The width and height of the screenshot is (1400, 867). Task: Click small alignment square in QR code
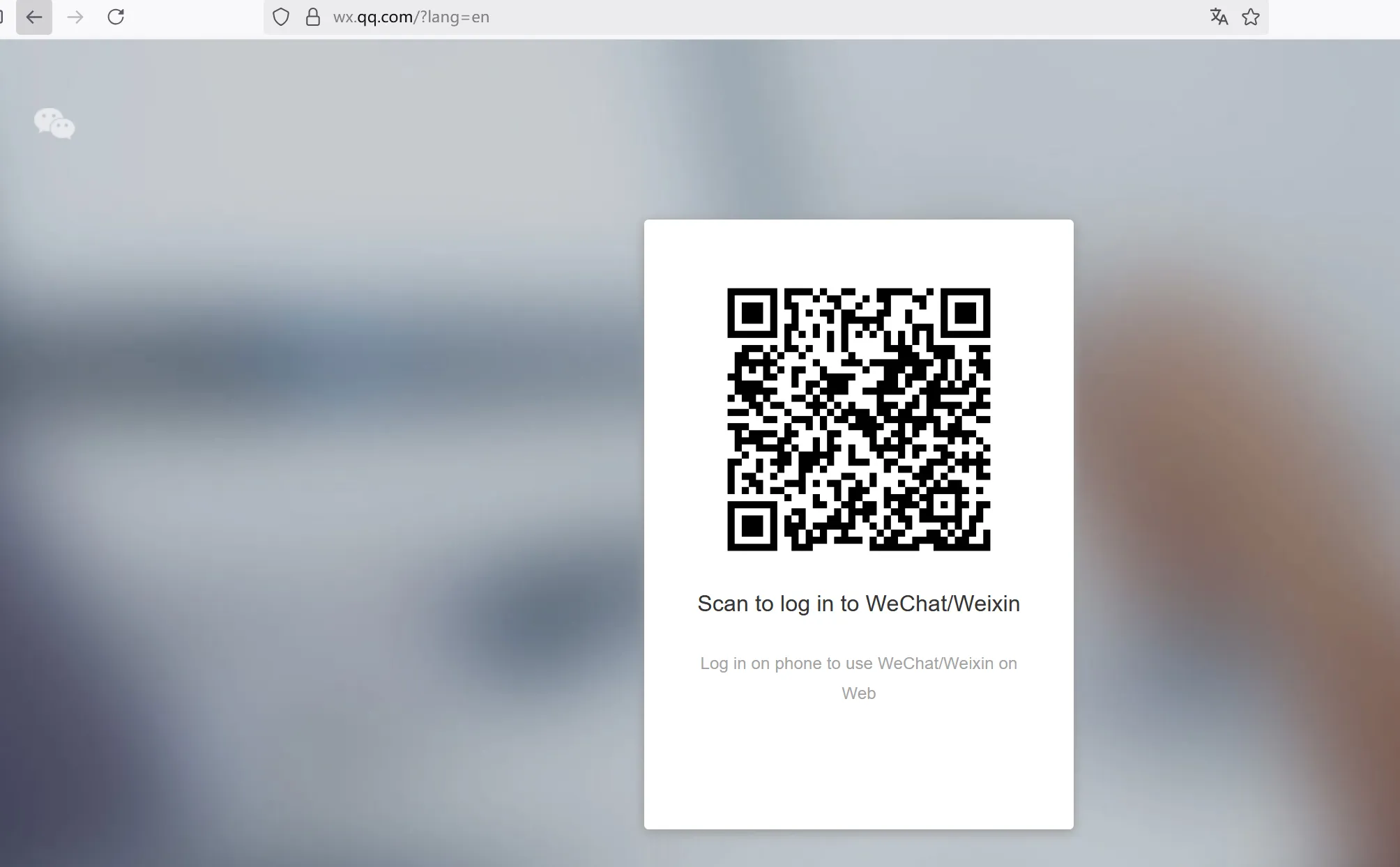pos(944,505)
